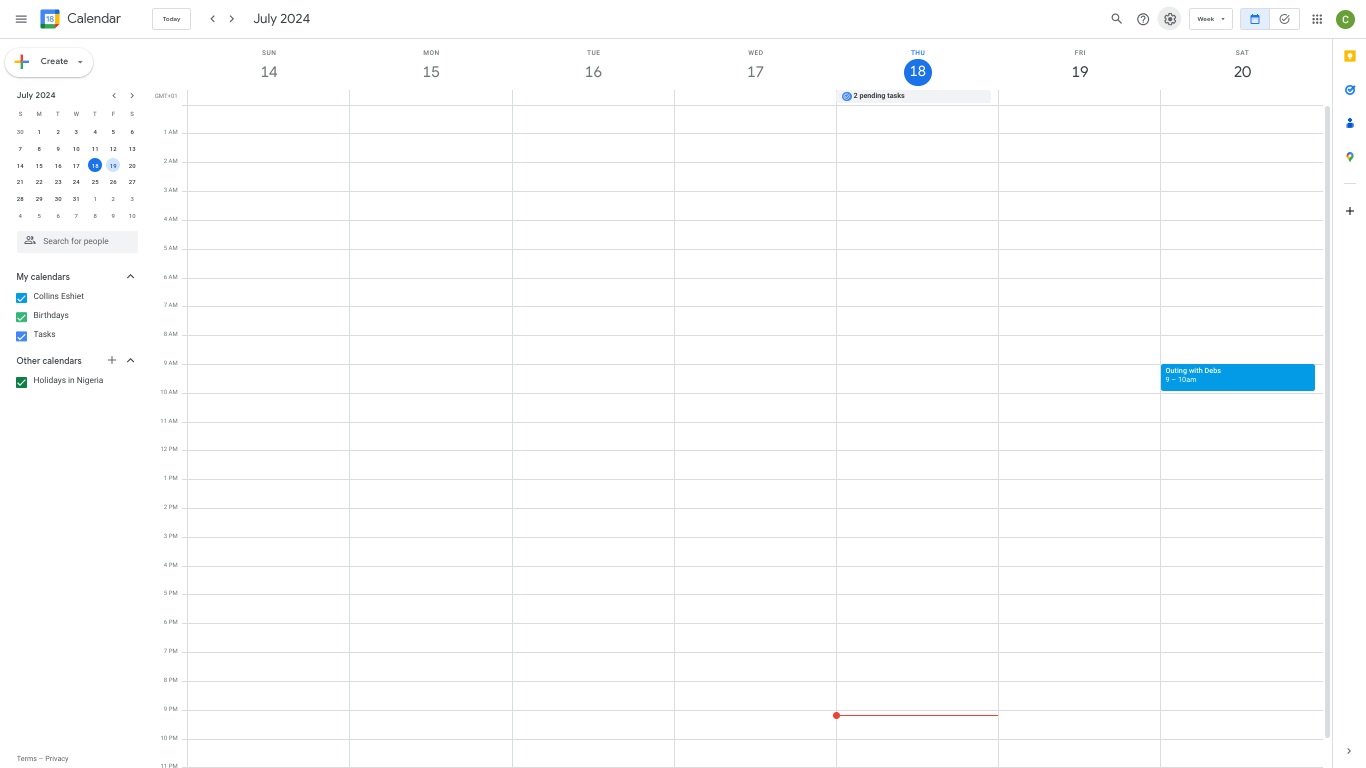Select Sunday 14 day header
This screenshot has width=1366, height=768.
[x=269, y=72]
